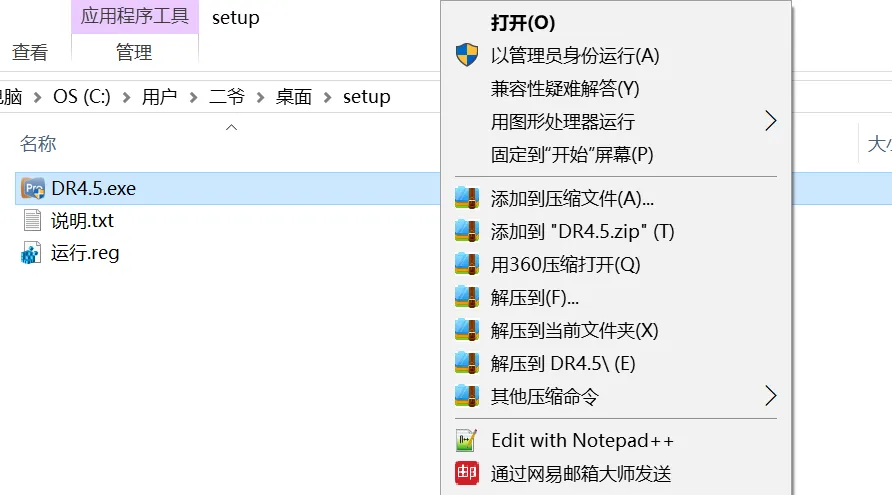892x495 pixels.
Task: Expand the 用图形处理器运行 submenu arrow
Action: 770,121
